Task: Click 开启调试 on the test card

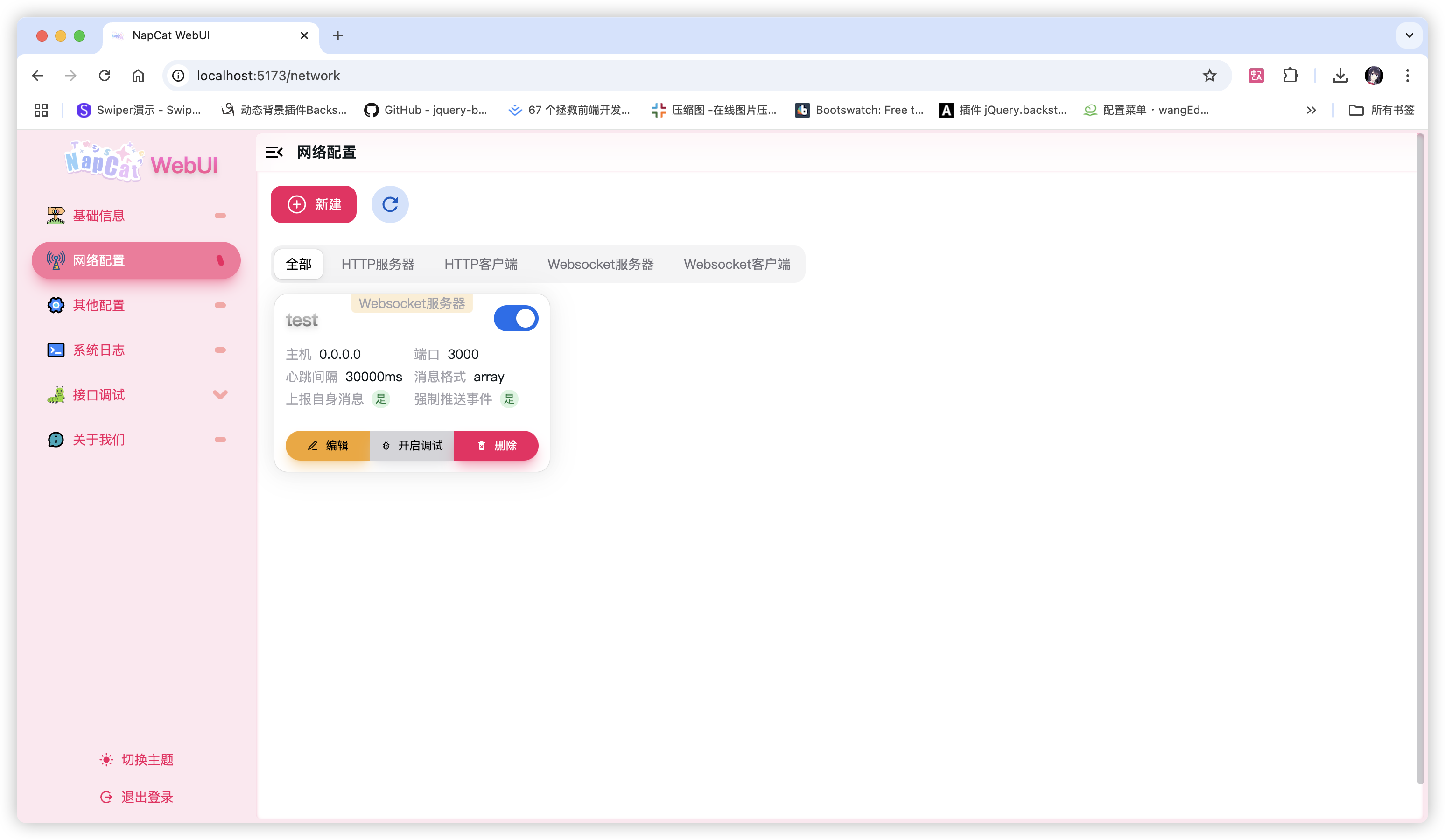Action: [412, 446]
